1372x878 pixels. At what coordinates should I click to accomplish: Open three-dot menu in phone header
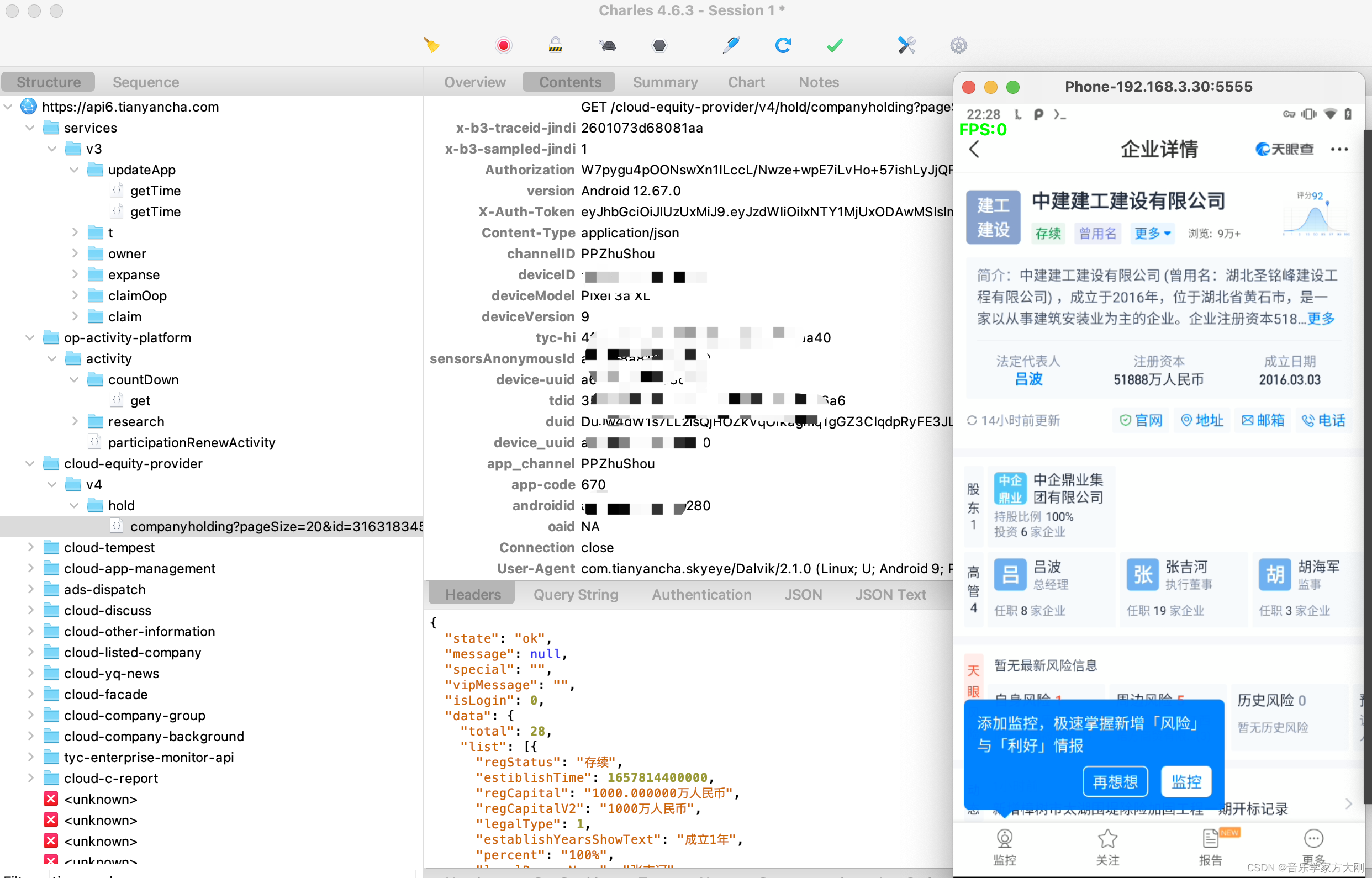click(x=1339, y=150)
